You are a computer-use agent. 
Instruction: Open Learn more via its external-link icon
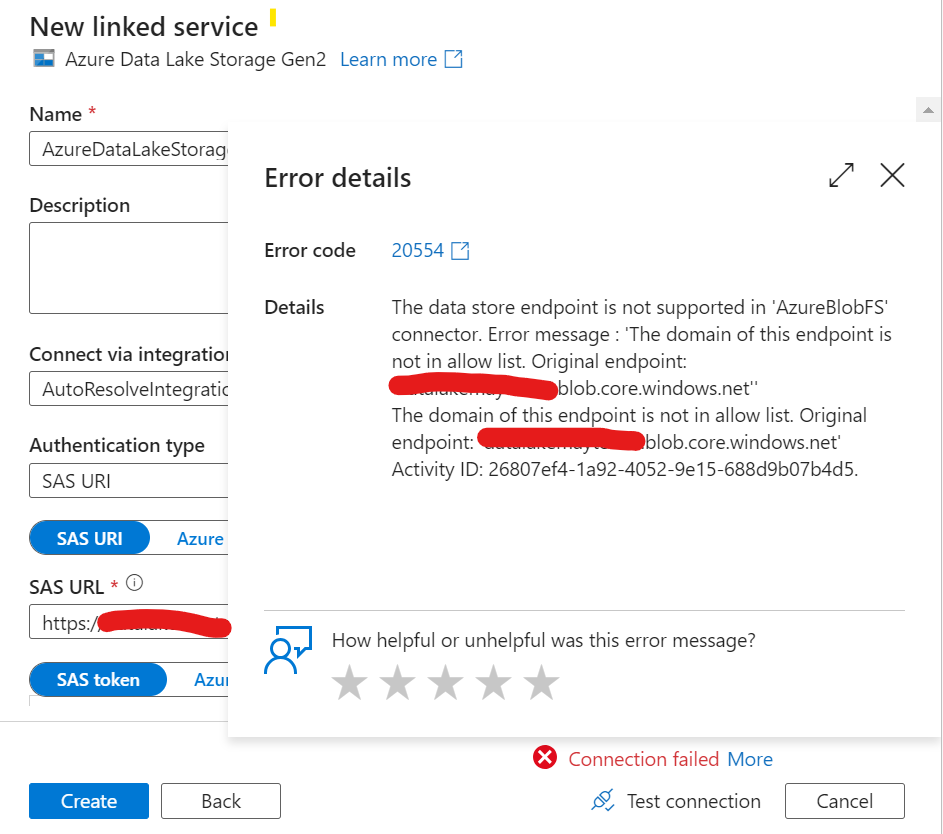pos(454,59)
